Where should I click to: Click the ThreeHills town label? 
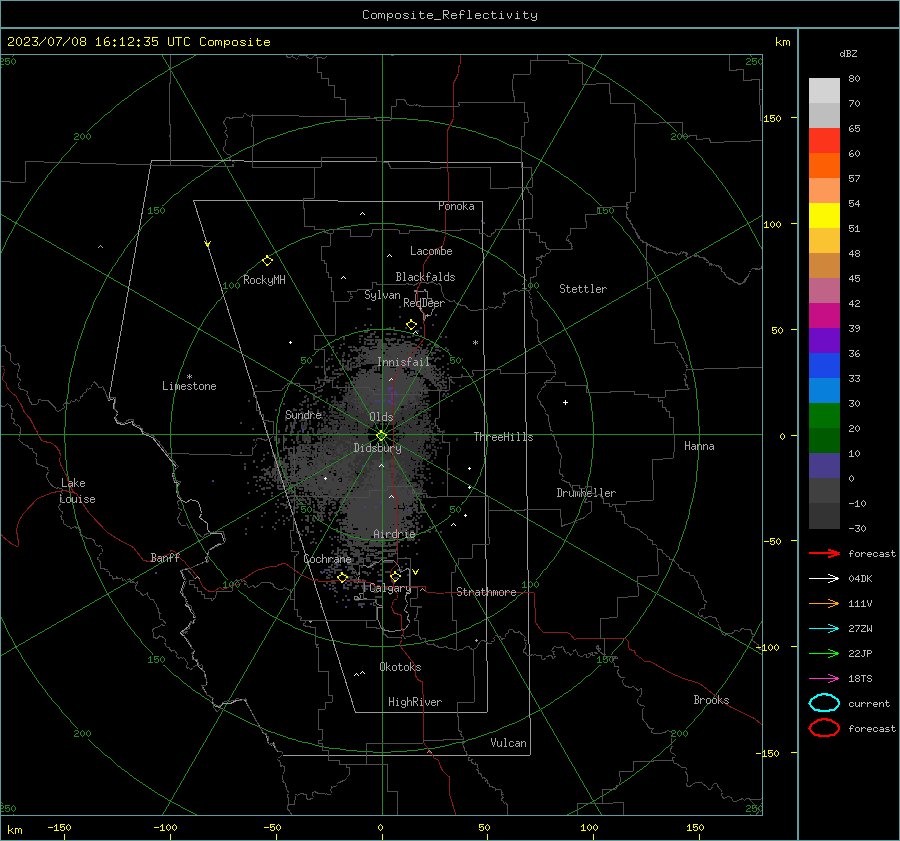click(x=503, y=437)
